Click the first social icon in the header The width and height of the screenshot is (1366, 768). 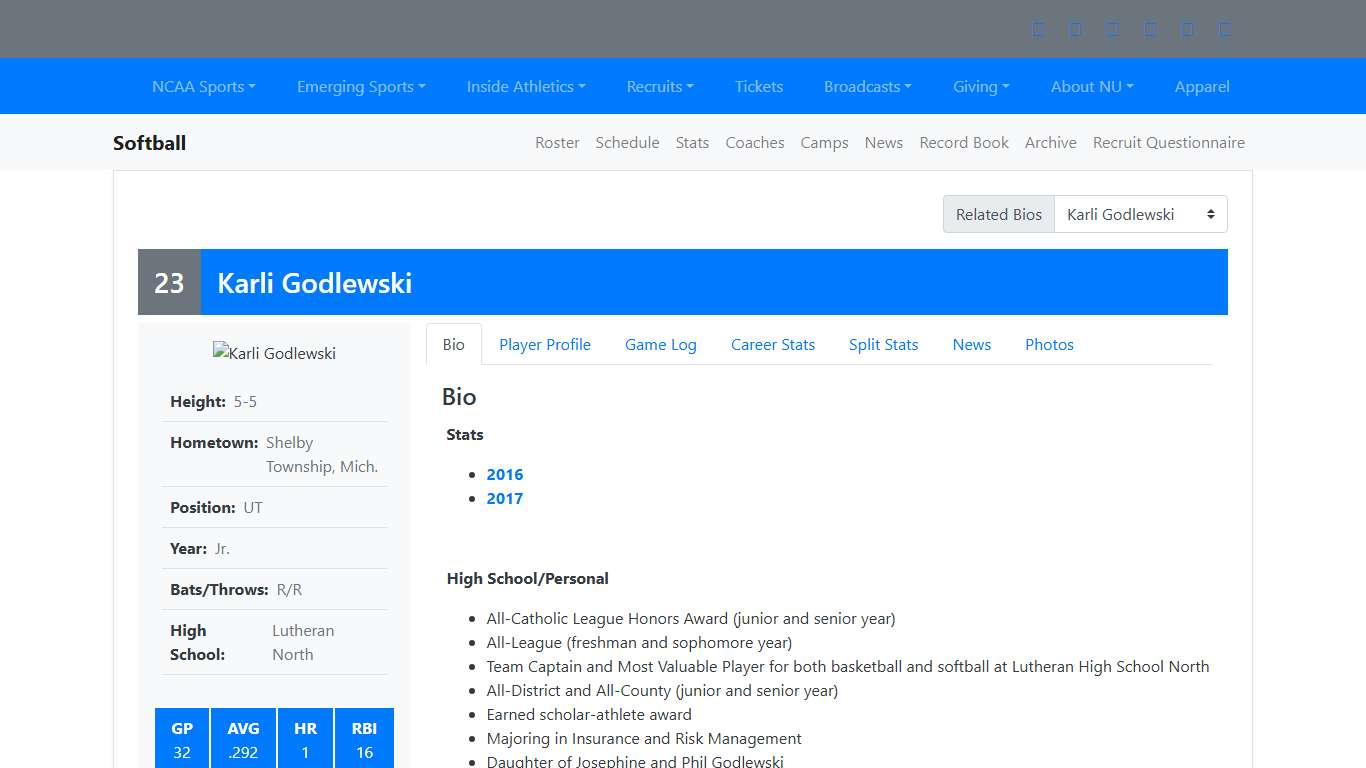pyautogui.click(x=1038, y=29)
